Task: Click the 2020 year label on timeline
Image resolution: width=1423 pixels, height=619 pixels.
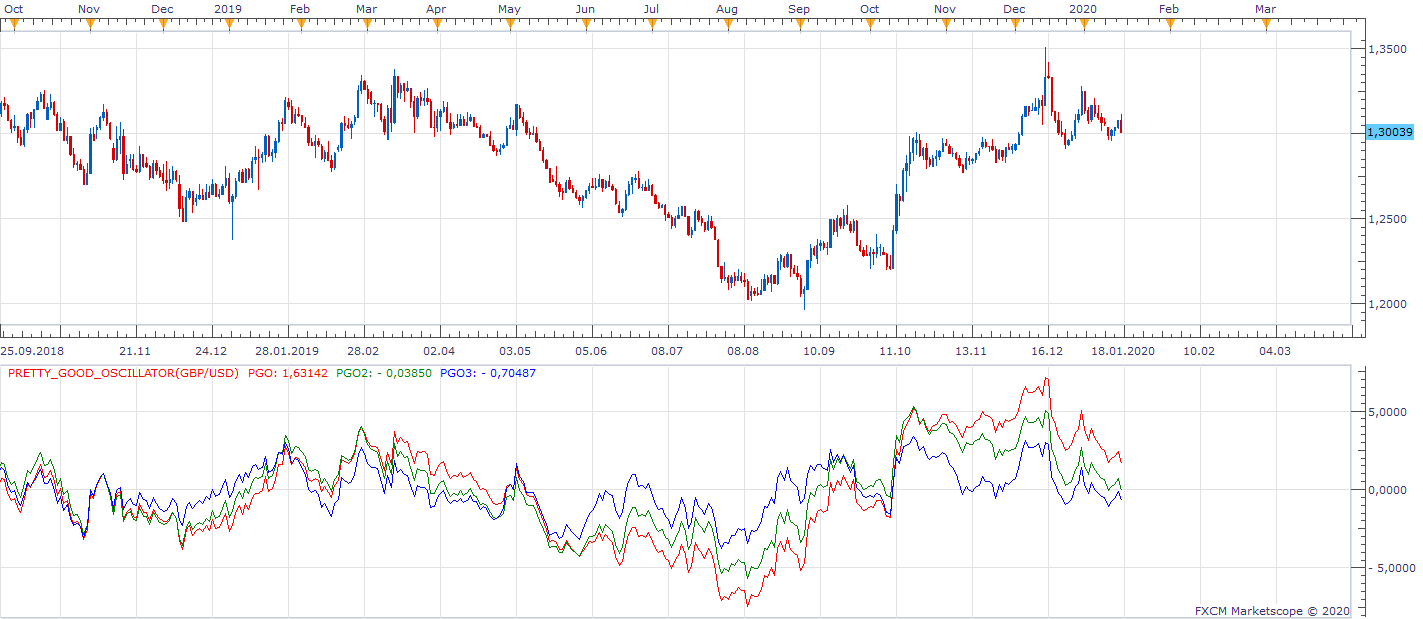Action: [1084, 8]
